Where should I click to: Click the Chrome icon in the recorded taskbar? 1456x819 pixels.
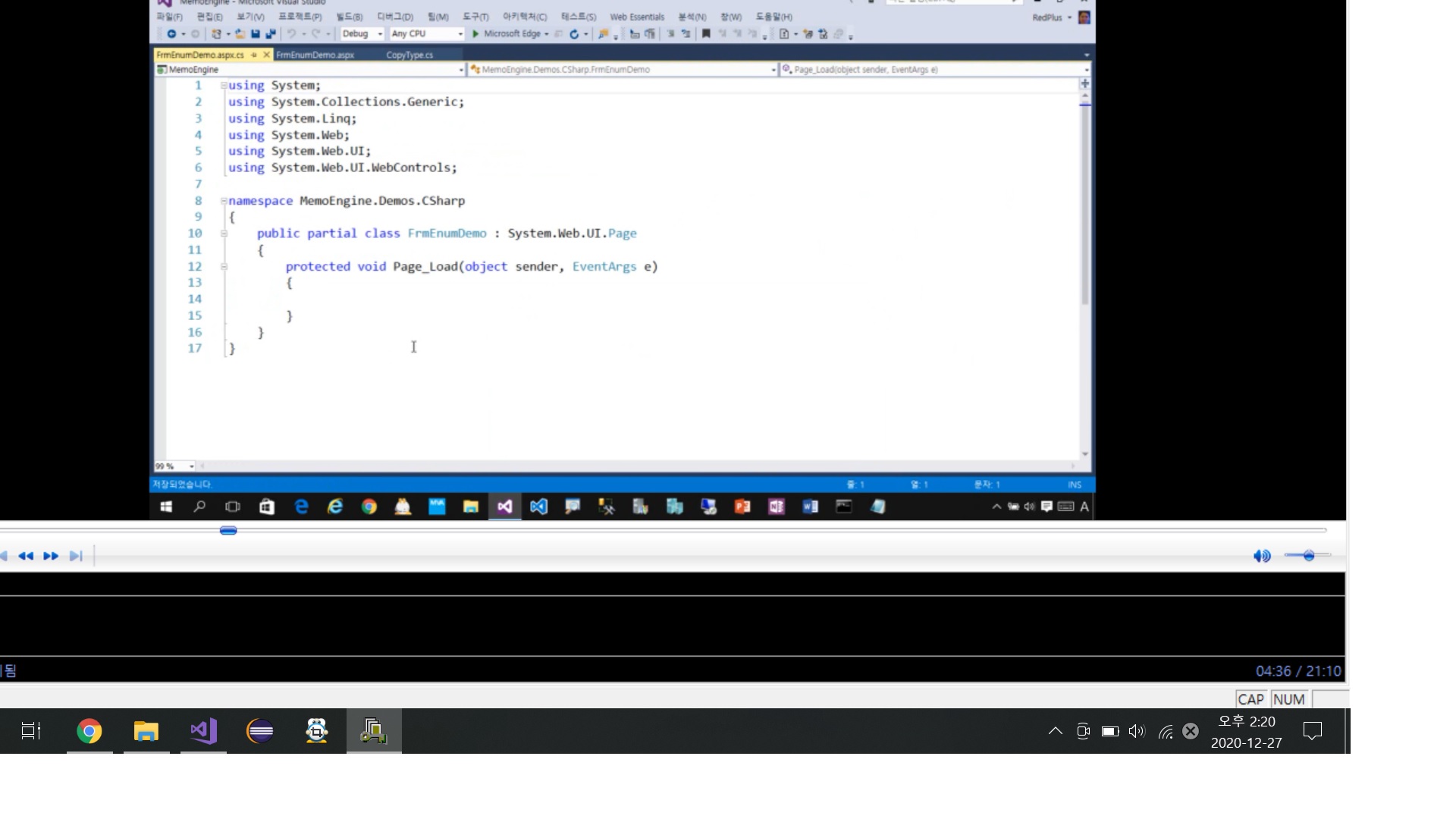pyautogui.click(x=369, y=507)
